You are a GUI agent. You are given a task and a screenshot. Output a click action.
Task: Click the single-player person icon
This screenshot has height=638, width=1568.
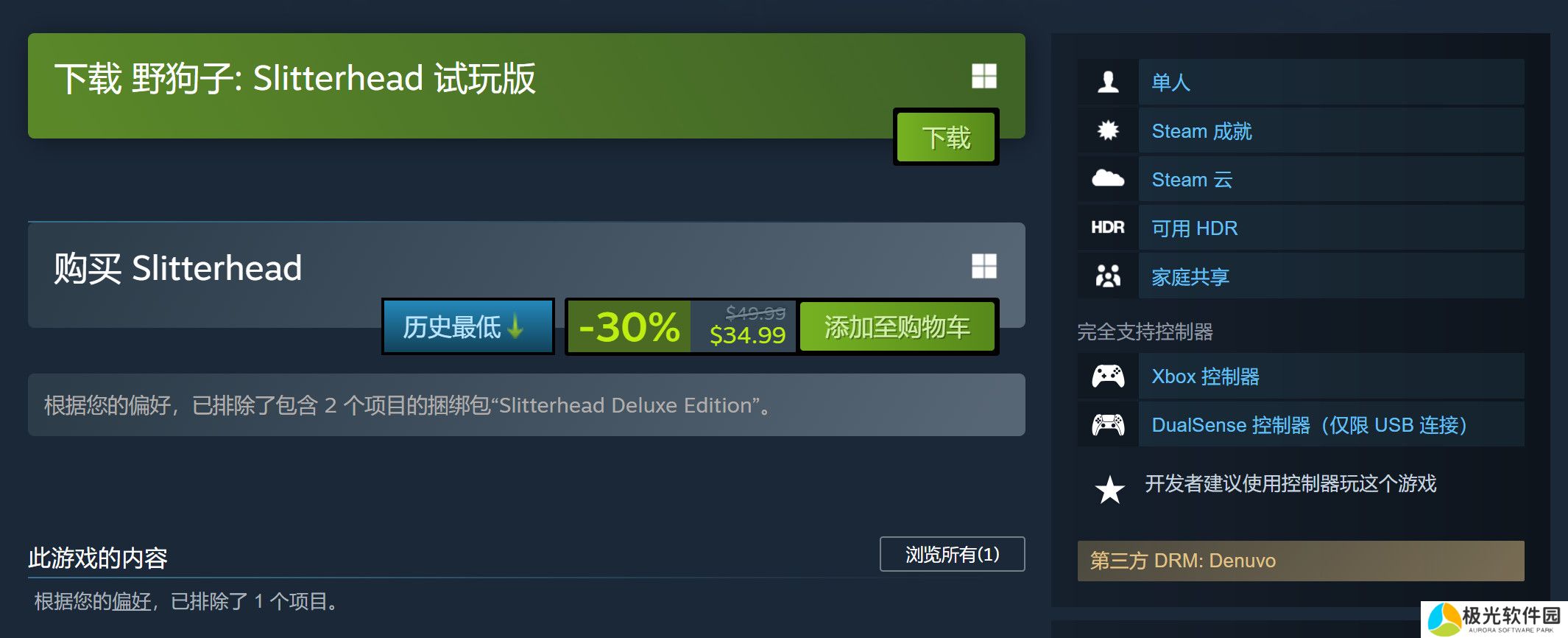pos(1108,82)
